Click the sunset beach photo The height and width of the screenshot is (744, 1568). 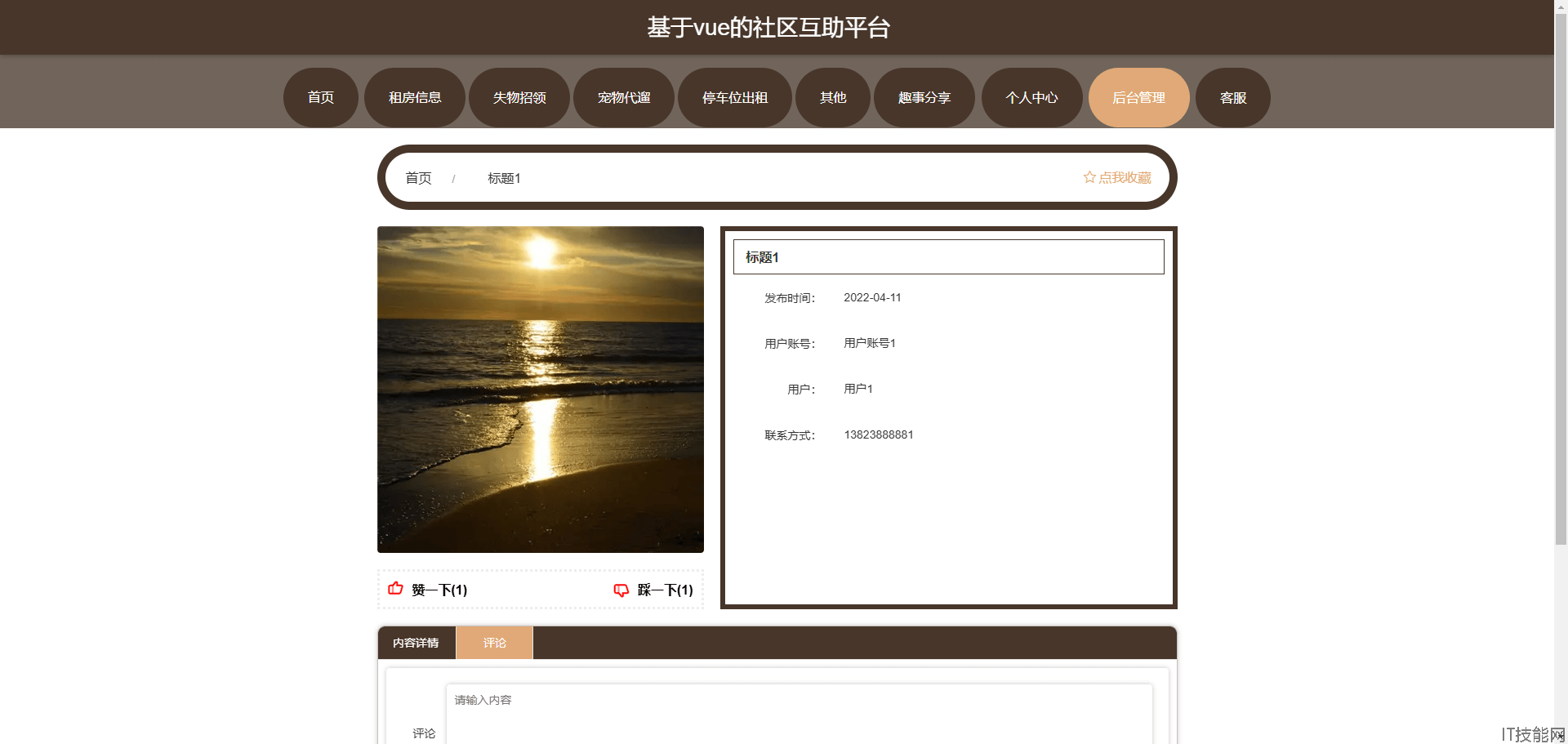(x=541, y=390)
